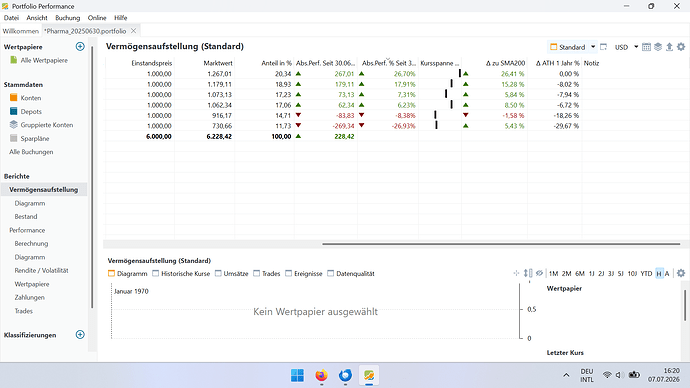Close the Pharma_20250630.portfolio tab
Screen dimensions: 690x388
tap(133, 31)
